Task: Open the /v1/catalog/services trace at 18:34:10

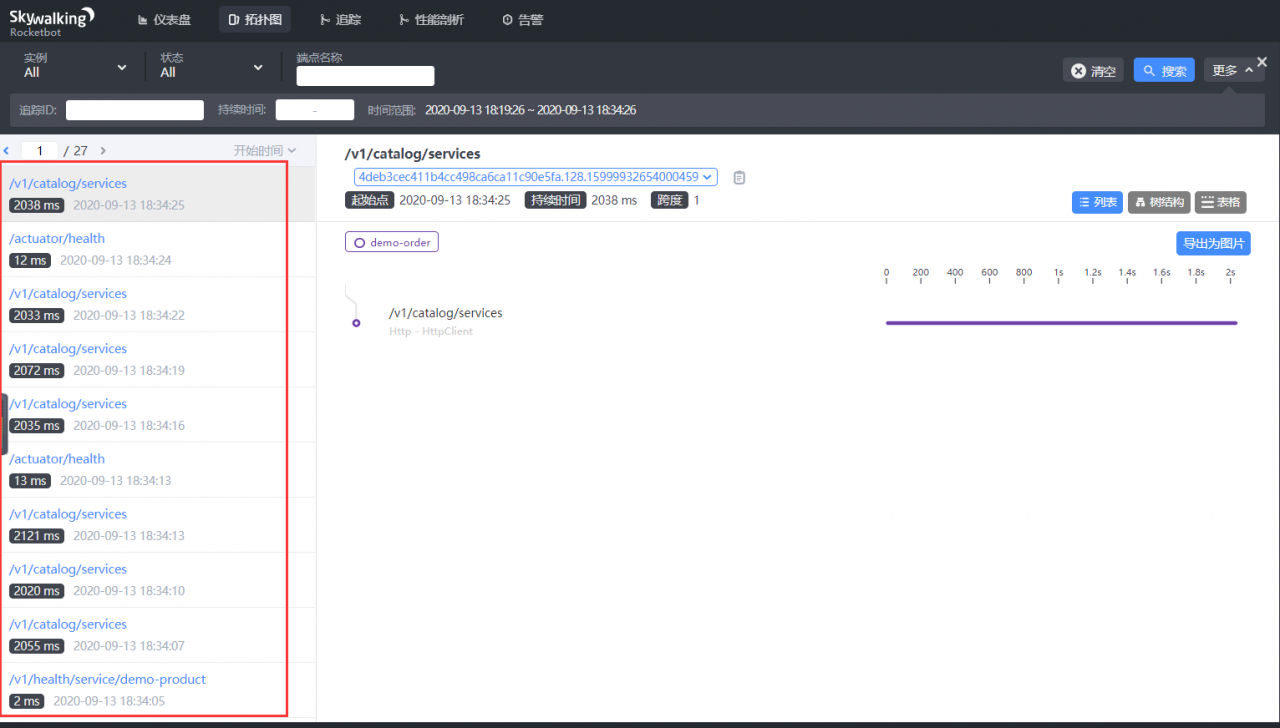Action: point(158,579)
